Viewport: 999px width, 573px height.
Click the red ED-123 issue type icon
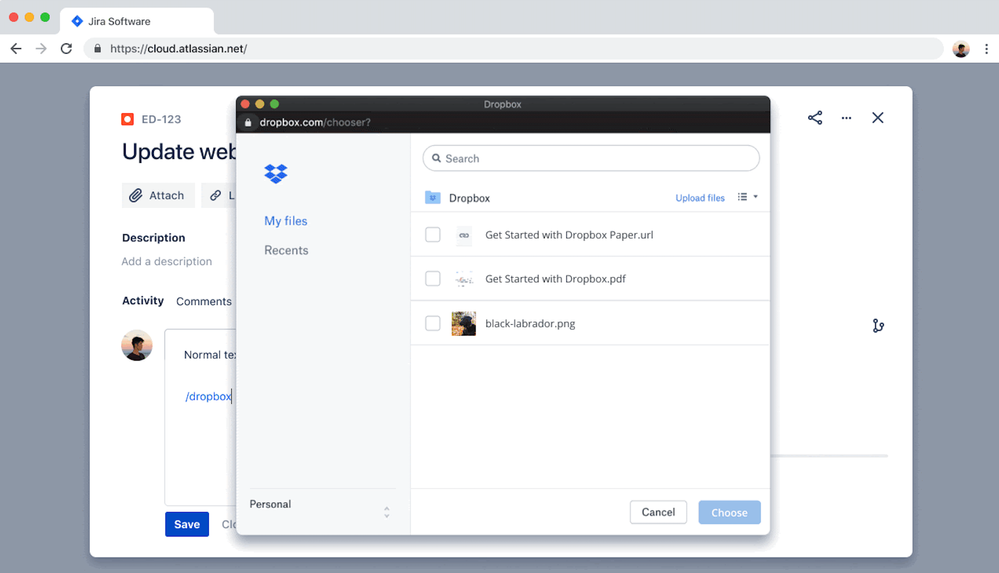[x=127, y=119]
